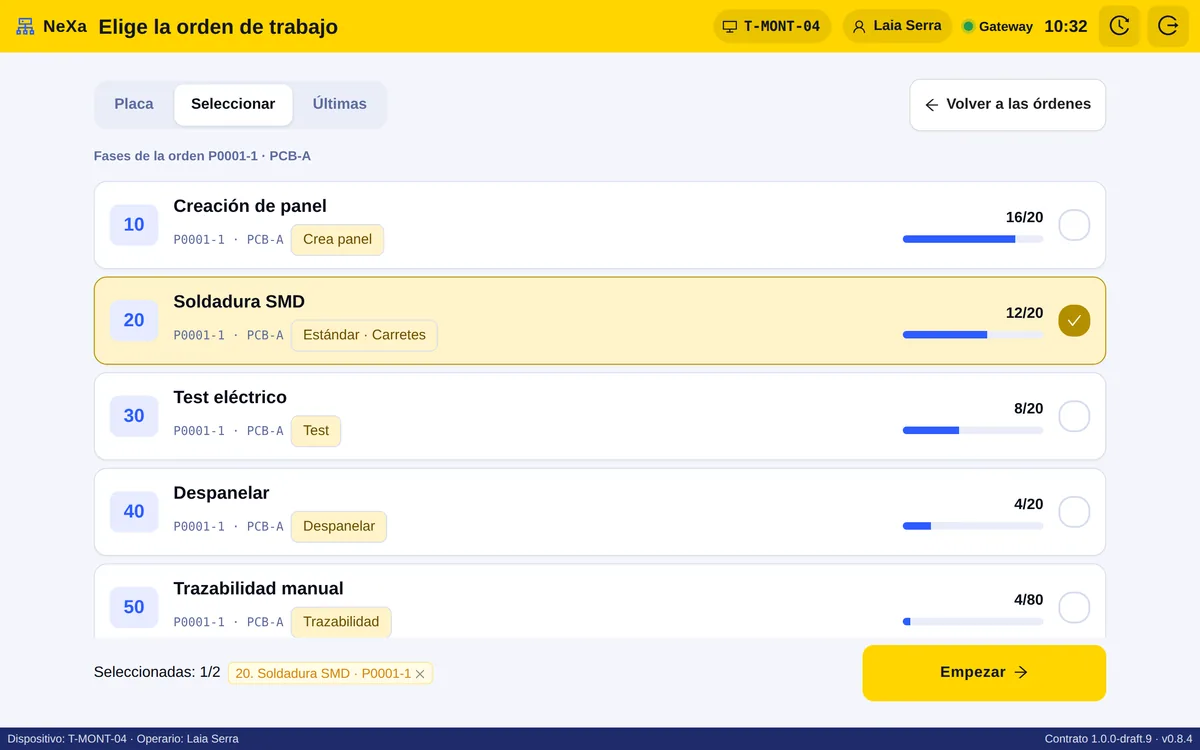Viewport: 1200px width, 750px height.
Task: Click the phase number 10 badge
Action: (134, 225)
